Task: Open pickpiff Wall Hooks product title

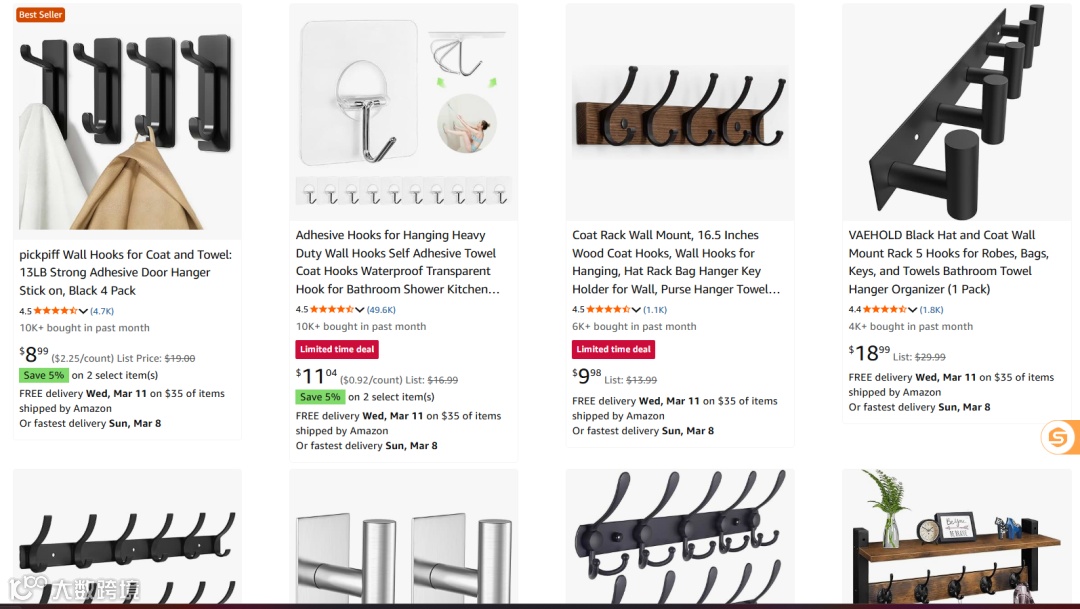Action: pos(125,272)
